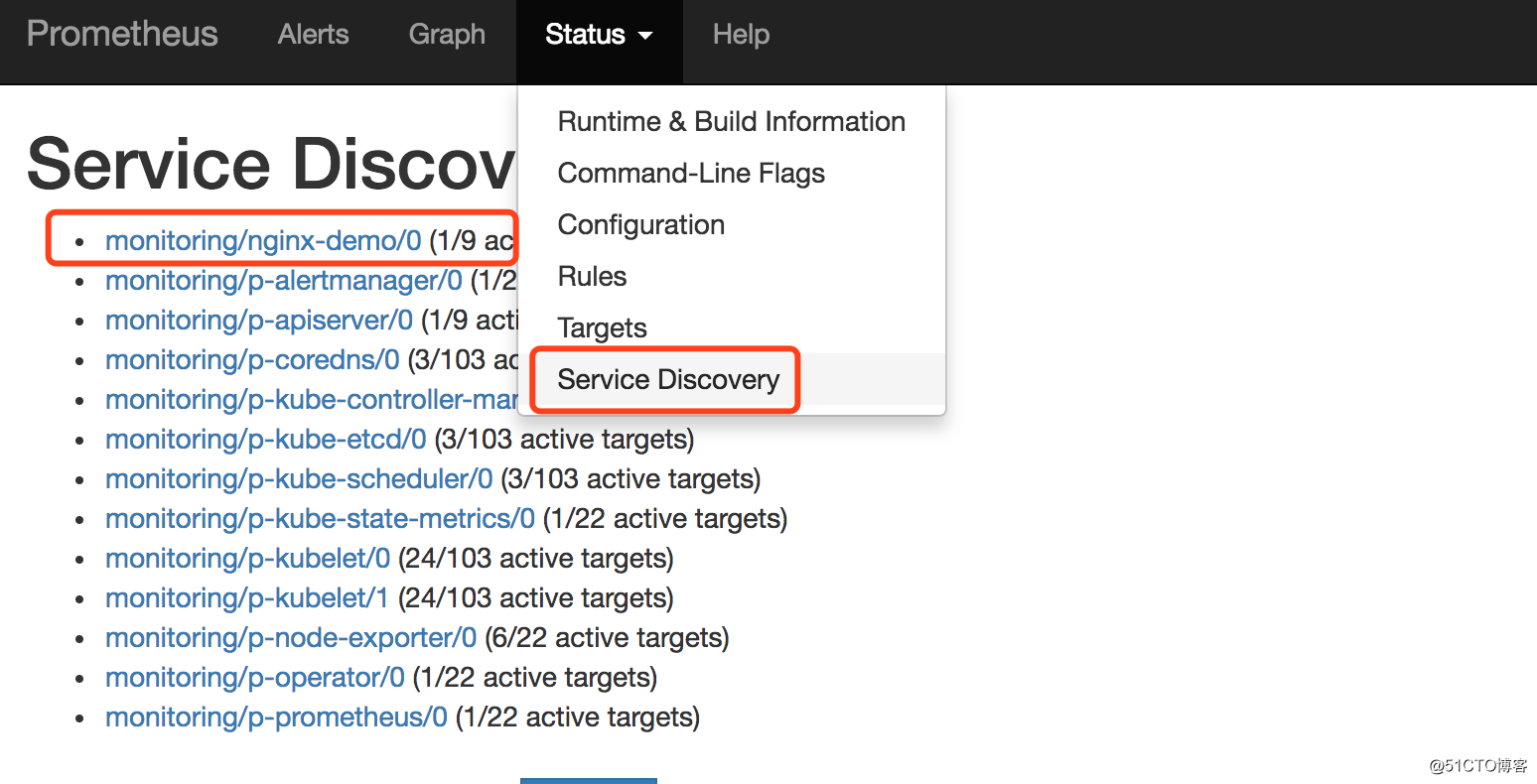The width and height of the screenshot is (1537, 784).
Task: Open the Alerts page
Action: point(314,34)
